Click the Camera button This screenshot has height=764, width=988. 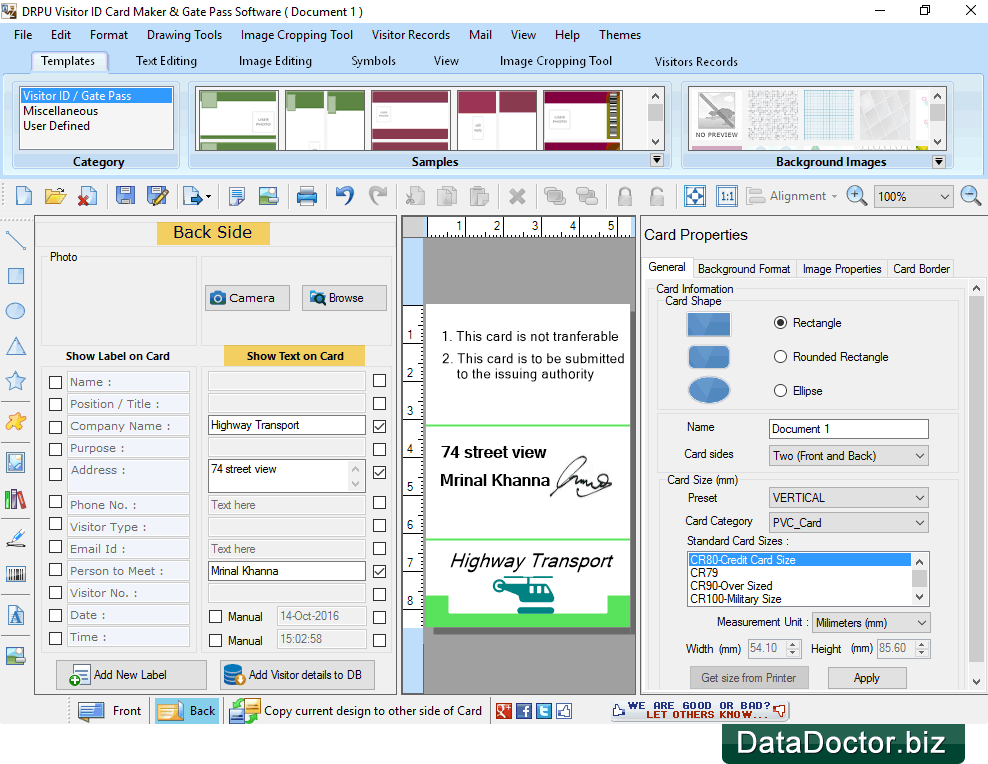point(247,298)
